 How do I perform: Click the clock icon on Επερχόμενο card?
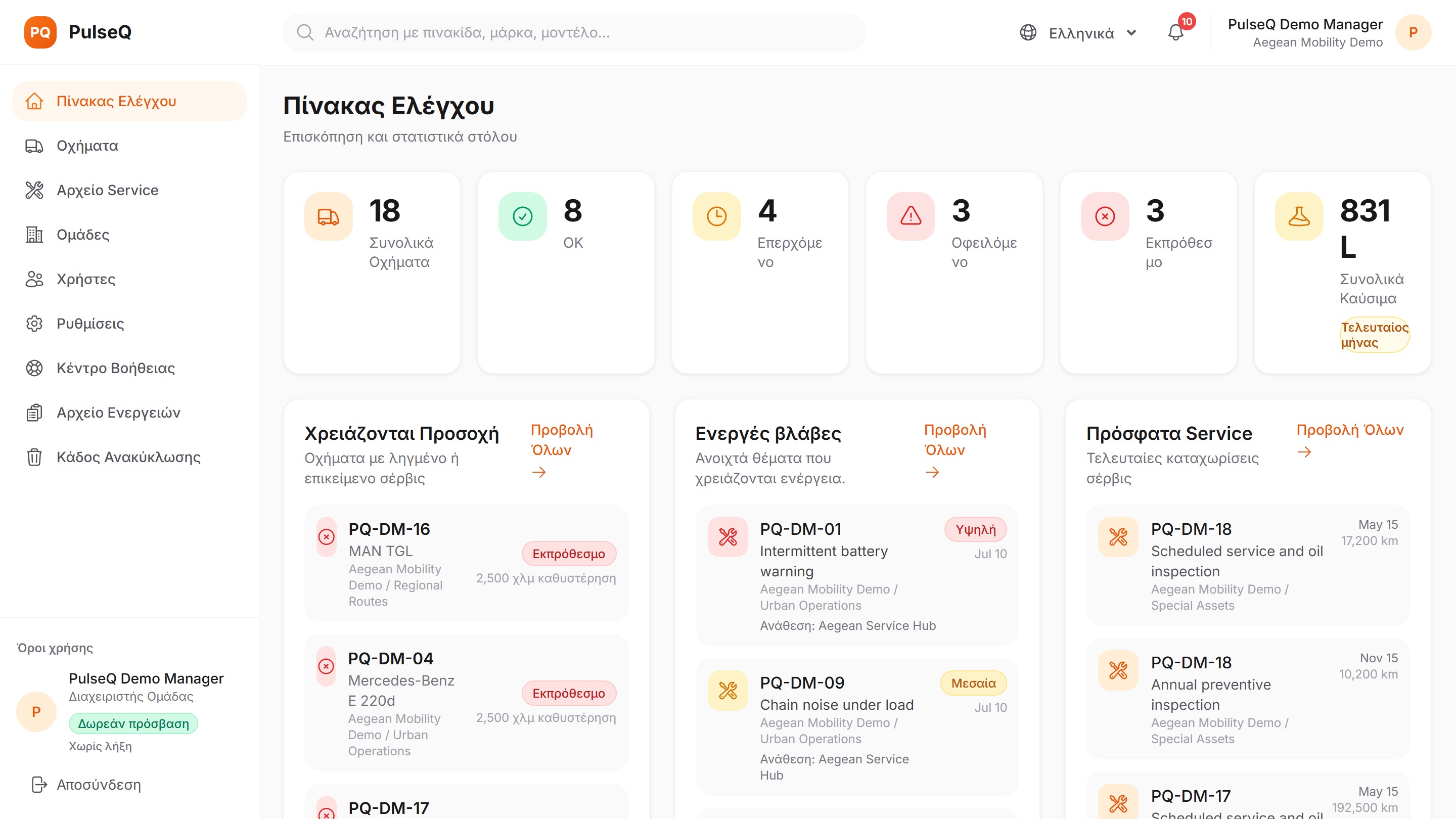pyautogui.click(x=717, y=216)
